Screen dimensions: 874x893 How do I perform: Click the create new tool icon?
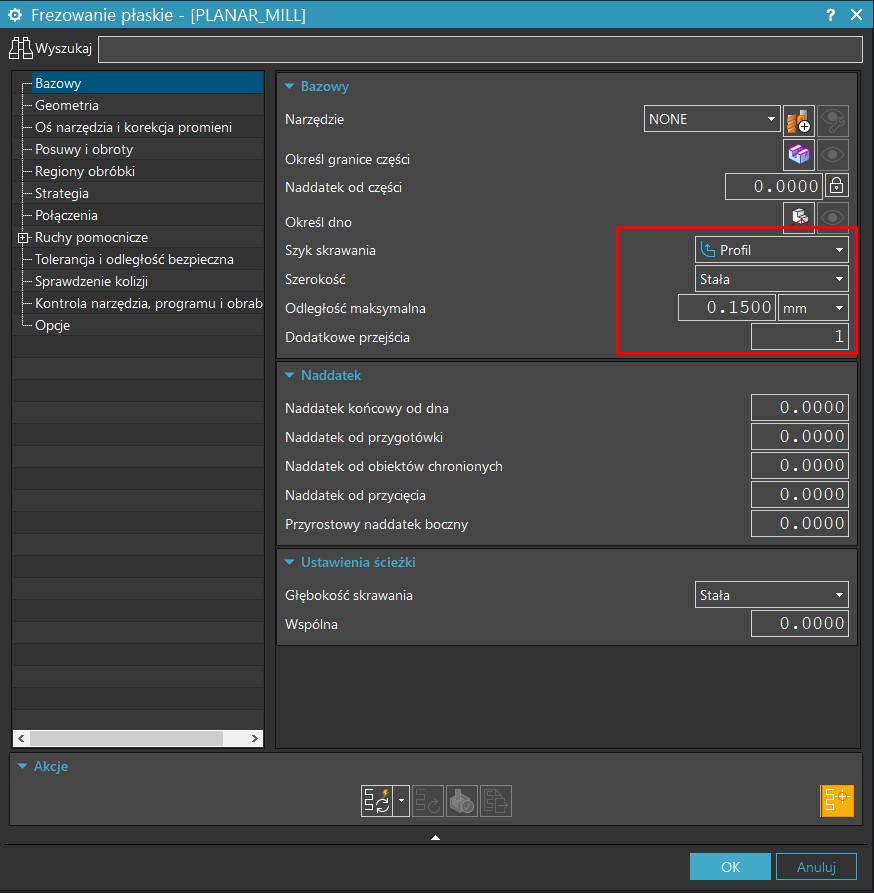coord(798,120)
